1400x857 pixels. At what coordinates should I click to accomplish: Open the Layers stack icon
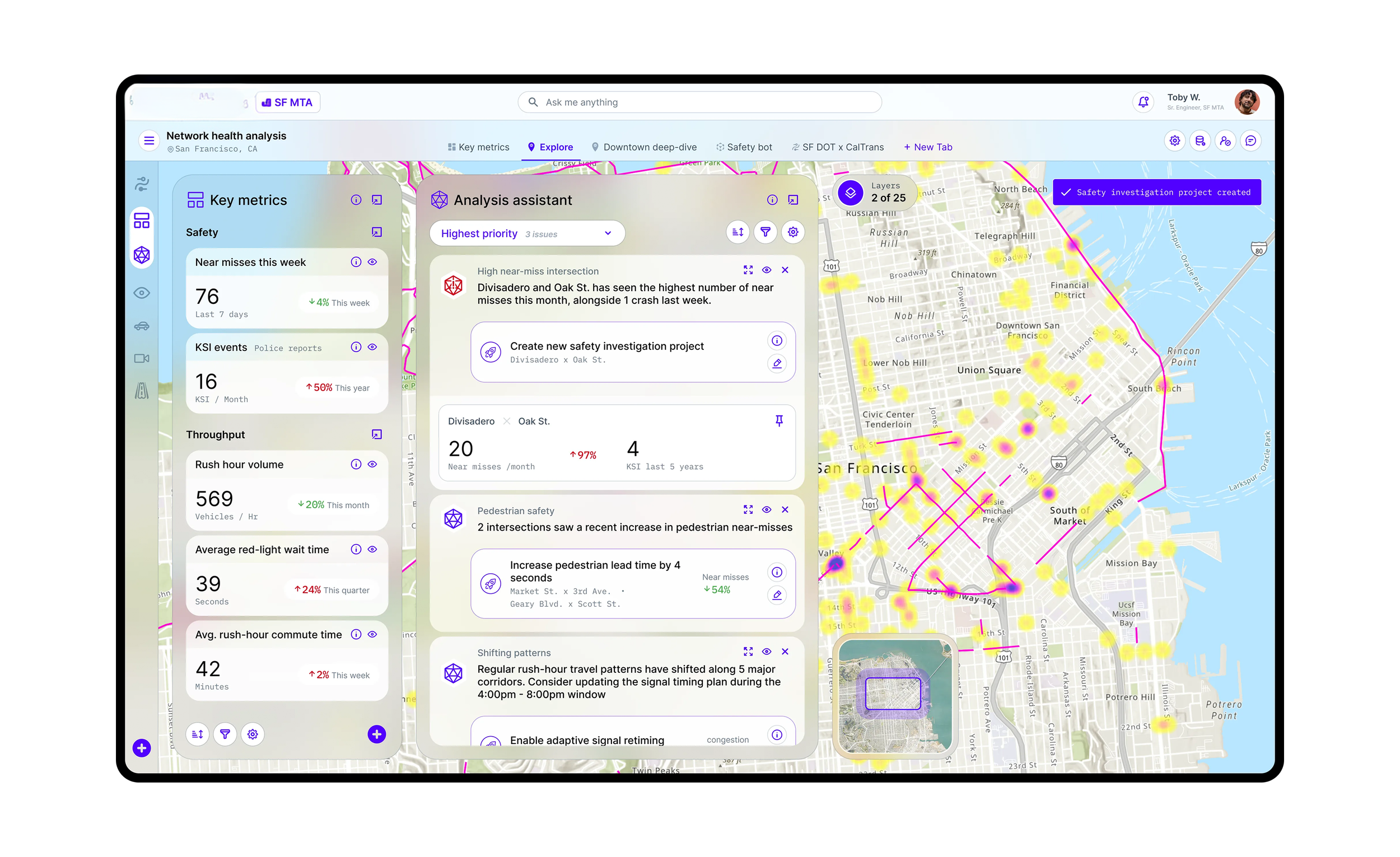pos(851,193)
